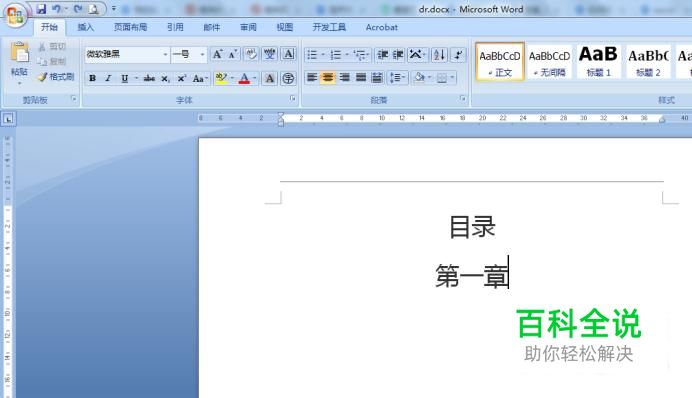Open the Clipboard pane launcher
This screenshot has height=398, width=692.
[x=74, y=98]
